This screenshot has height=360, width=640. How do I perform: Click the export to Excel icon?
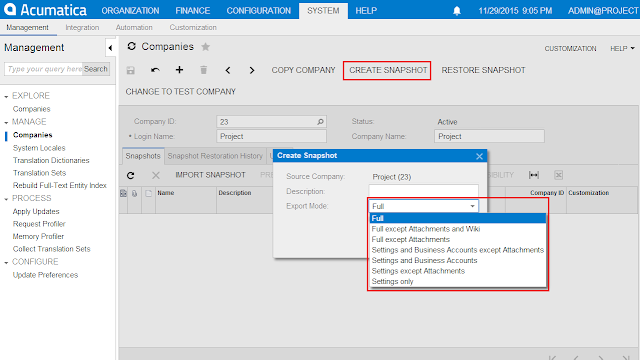(558, 175)
